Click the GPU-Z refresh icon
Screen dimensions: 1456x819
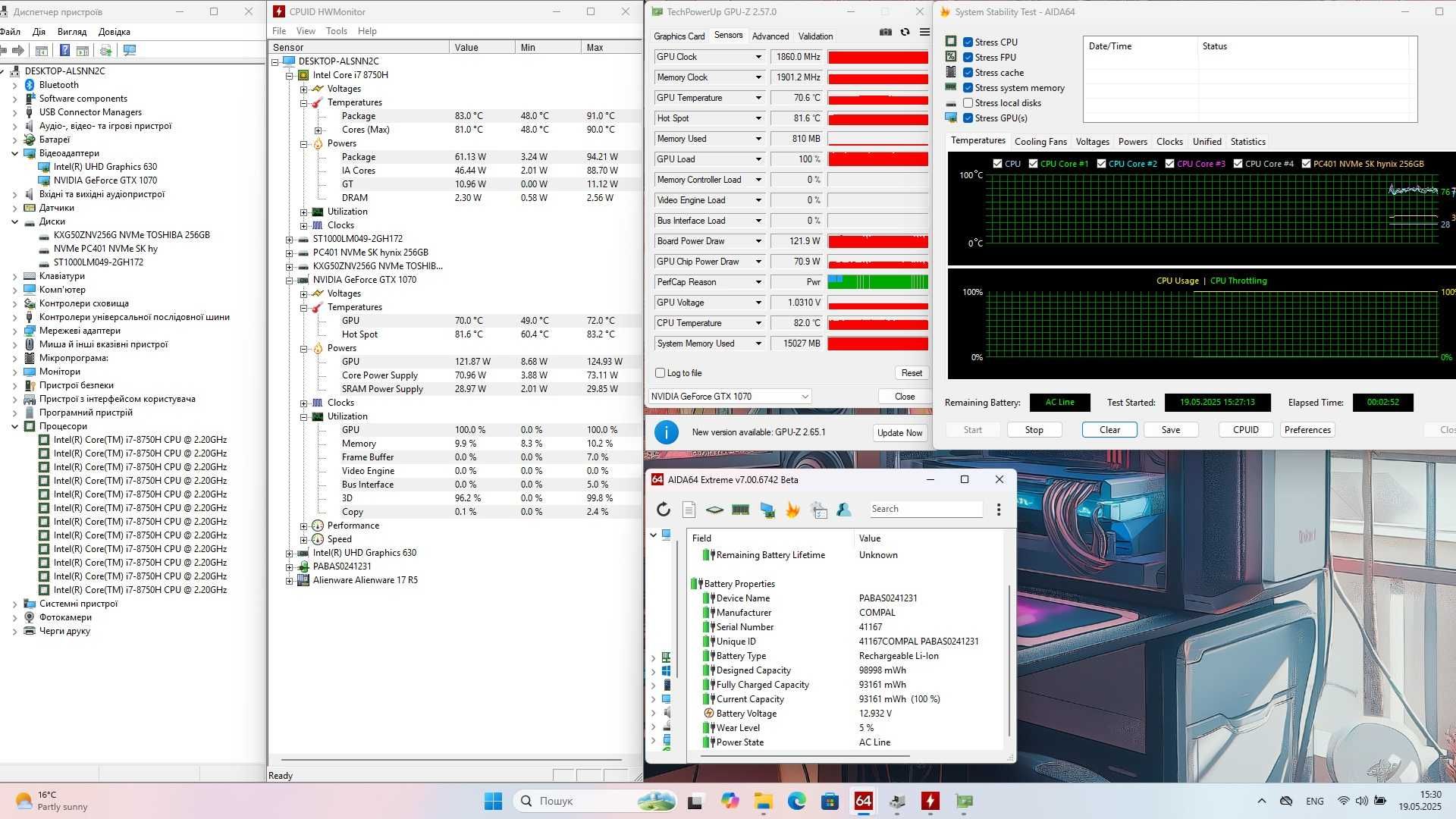pyautogui.click(x=905, y=32)
